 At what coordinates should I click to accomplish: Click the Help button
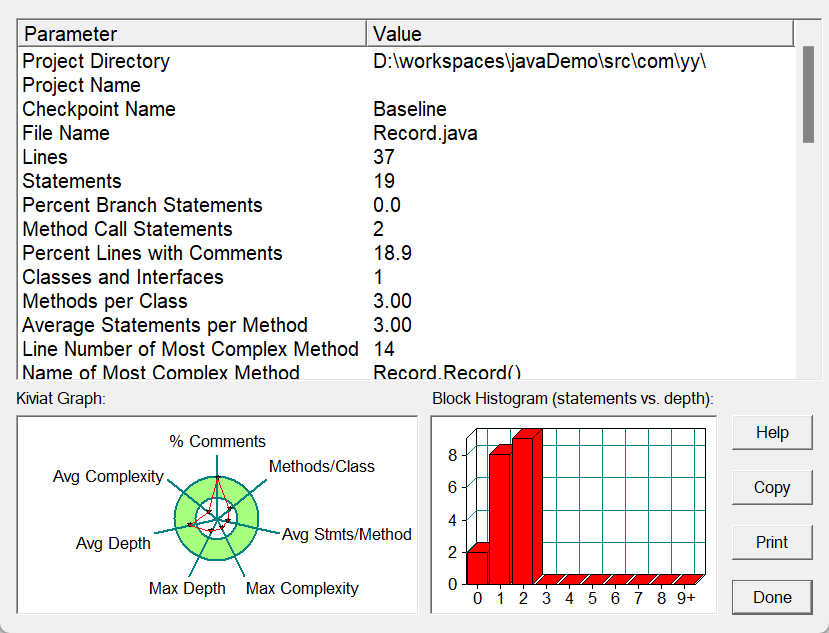pos(772,433)
